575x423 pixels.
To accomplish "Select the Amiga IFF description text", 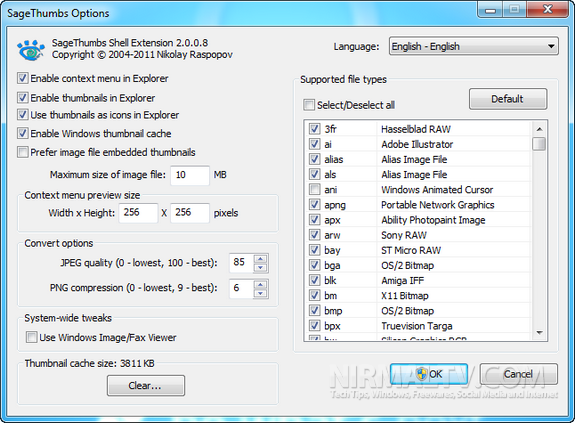I will click(402, 280).
